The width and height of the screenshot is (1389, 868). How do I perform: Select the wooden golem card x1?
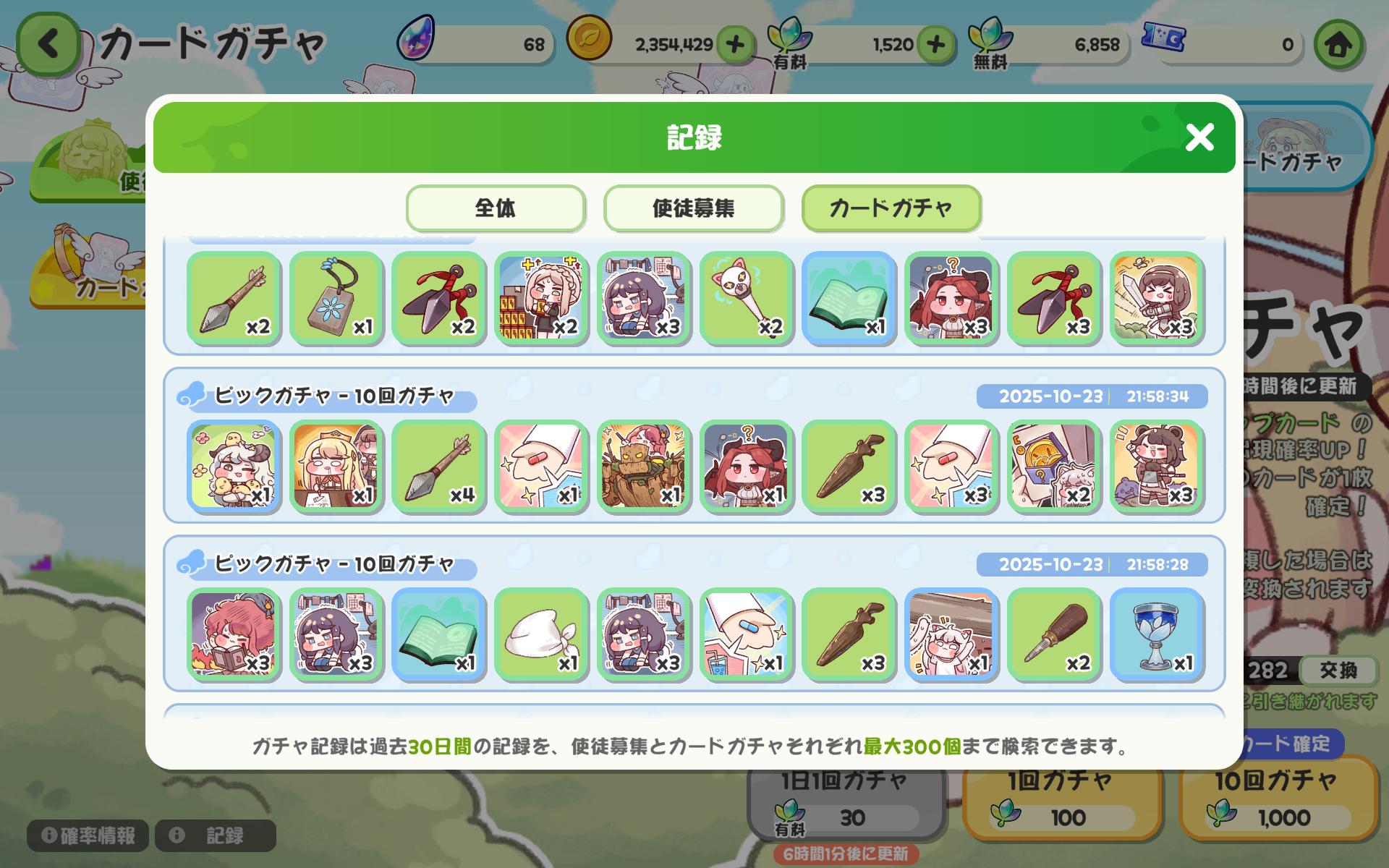(x=644, y=467)
